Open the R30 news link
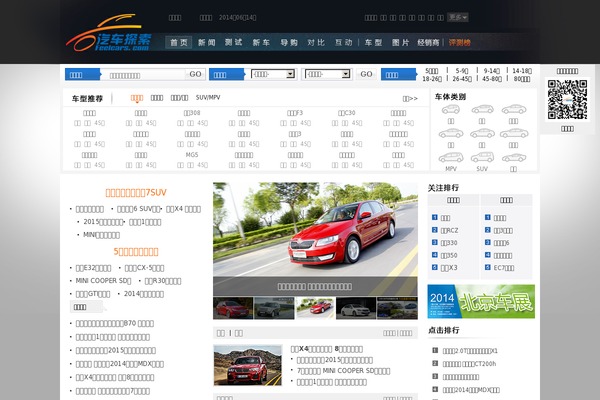 pyautogui.click(x=163, y=281)
